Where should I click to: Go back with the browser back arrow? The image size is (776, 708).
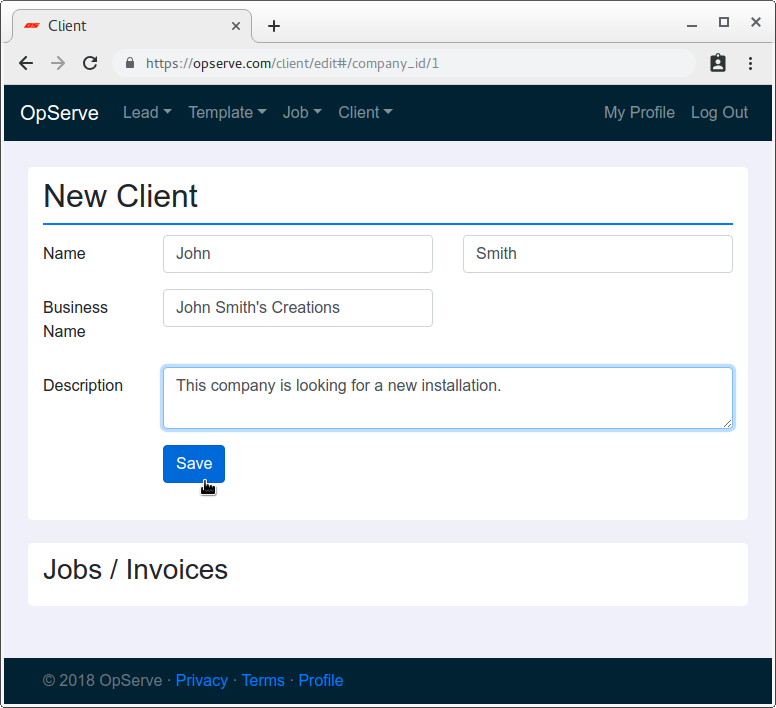(26, 63)
